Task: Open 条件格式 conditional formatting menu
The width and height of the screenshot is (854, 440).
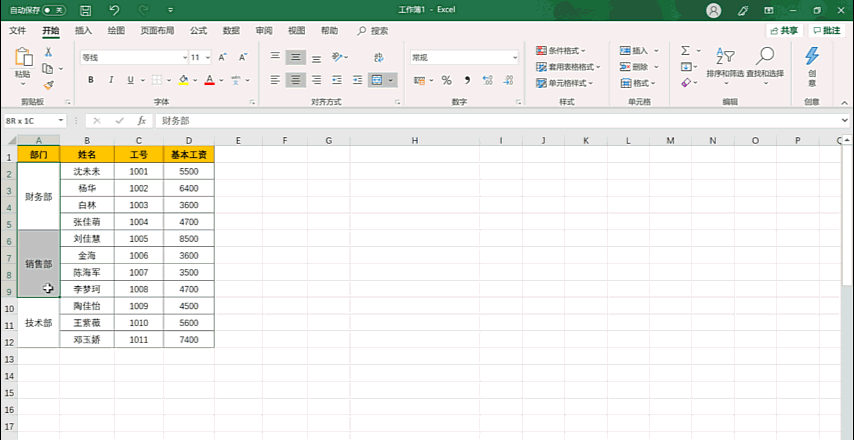Action: (562, 51)
